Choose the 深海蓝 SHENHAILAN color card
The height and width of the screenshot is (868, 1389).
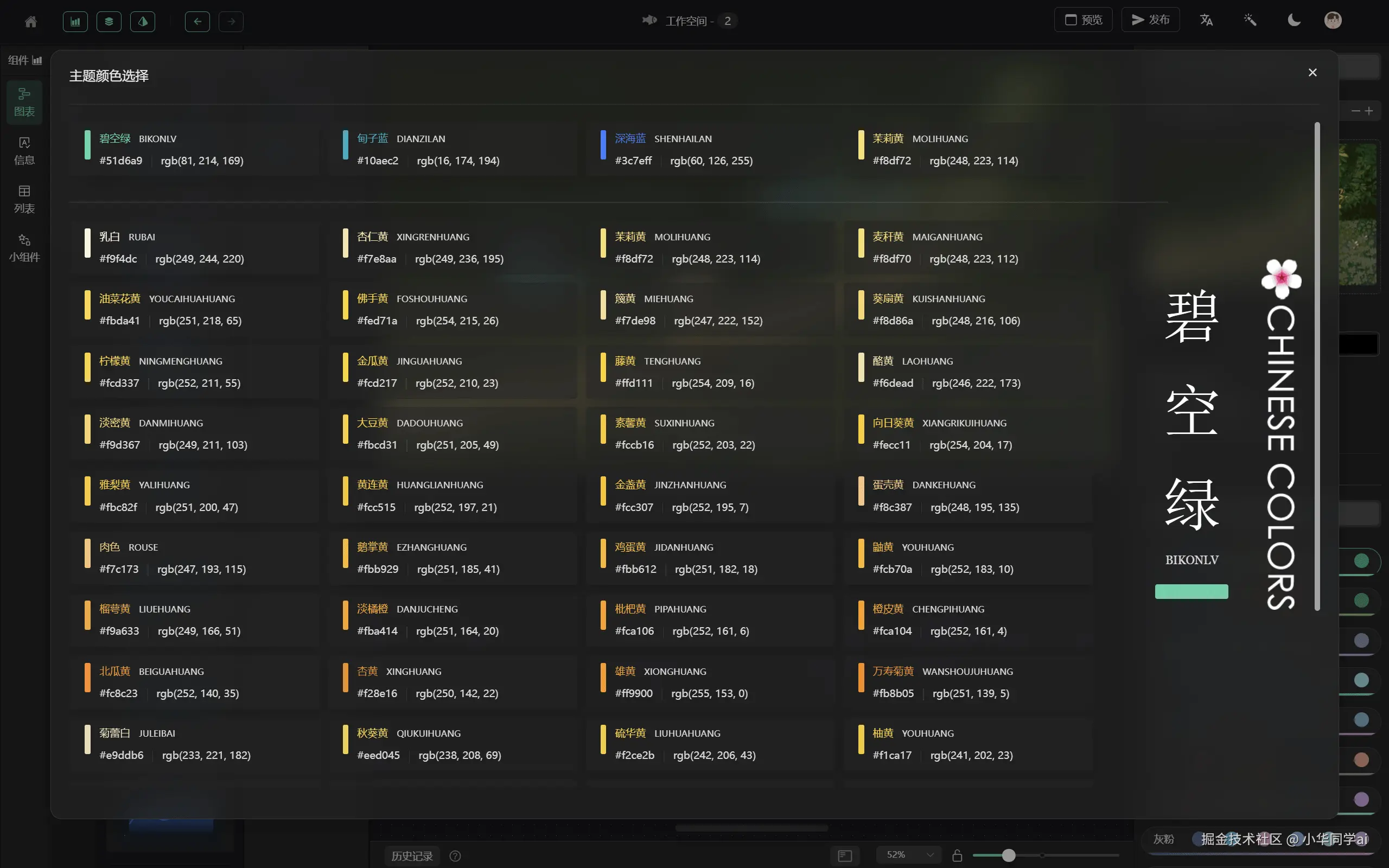(710, 149)
